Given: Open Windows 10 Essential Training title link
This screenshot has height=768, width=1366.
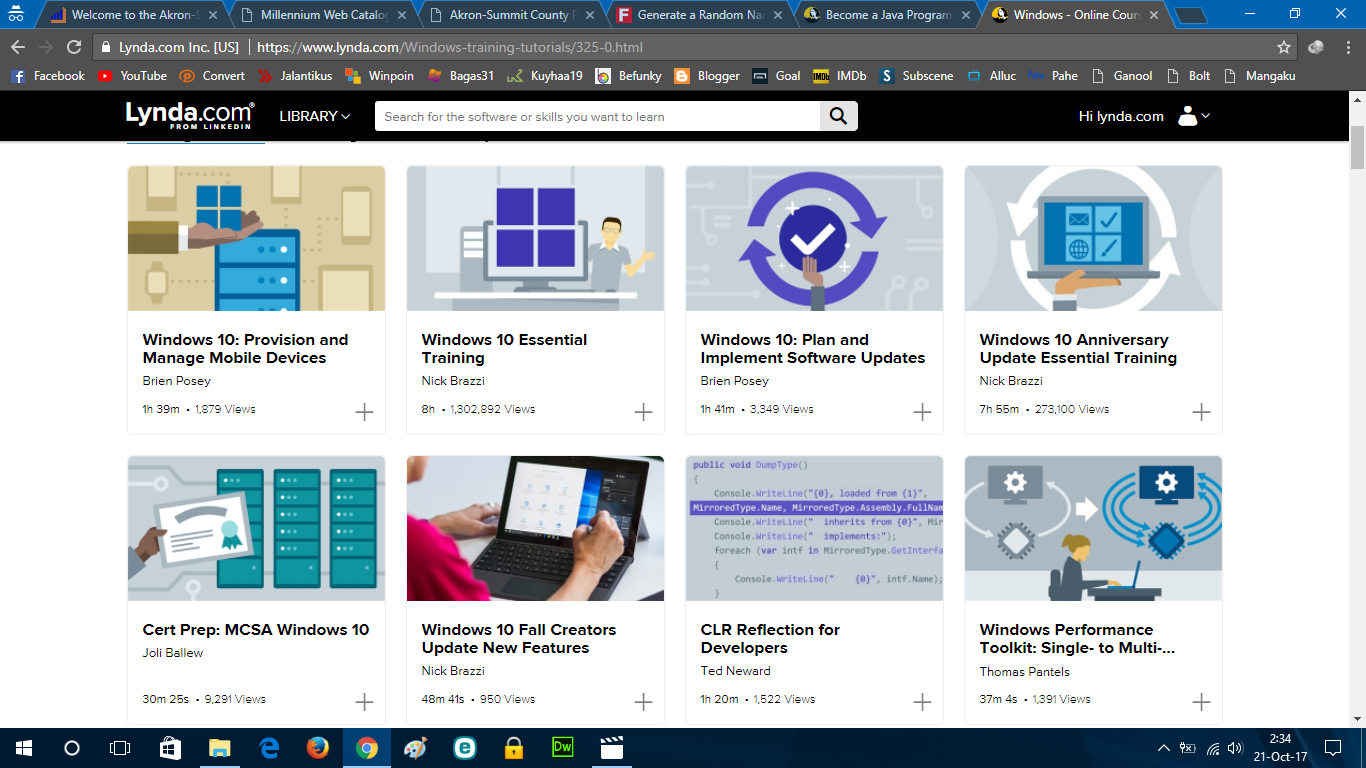Looking at the screenshot, I should (x=504, y=349).
